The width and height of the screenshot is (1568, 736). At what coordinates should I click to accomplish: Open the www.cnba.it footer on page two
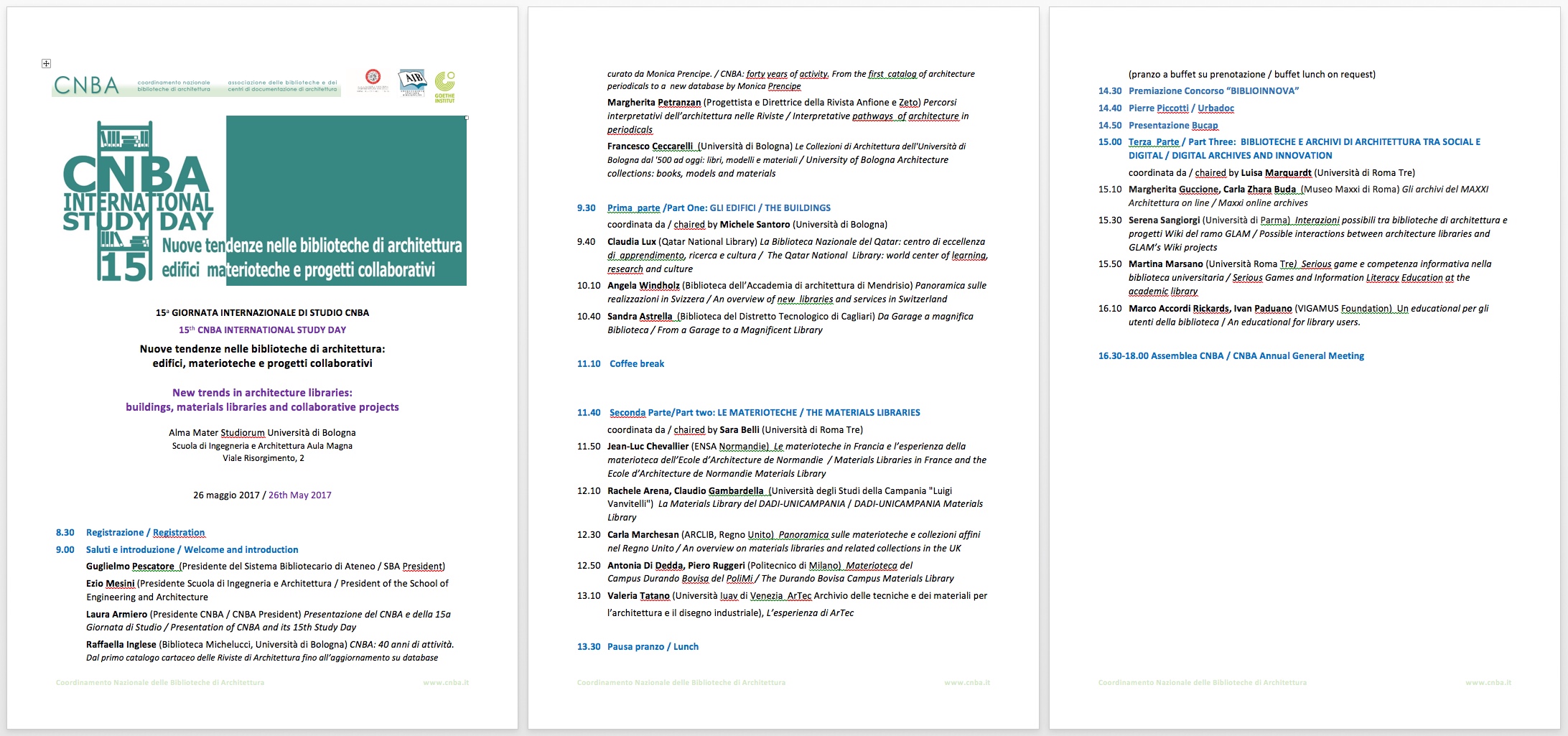[967, 682]
